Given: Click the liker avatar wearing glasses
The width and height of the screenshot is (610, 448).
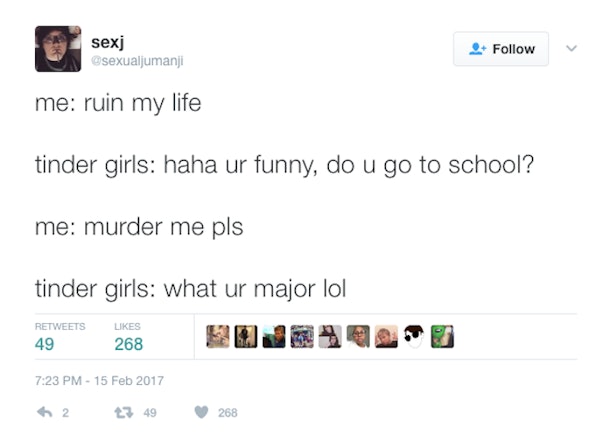Looking at the screenshot, I should click(358, 336).
